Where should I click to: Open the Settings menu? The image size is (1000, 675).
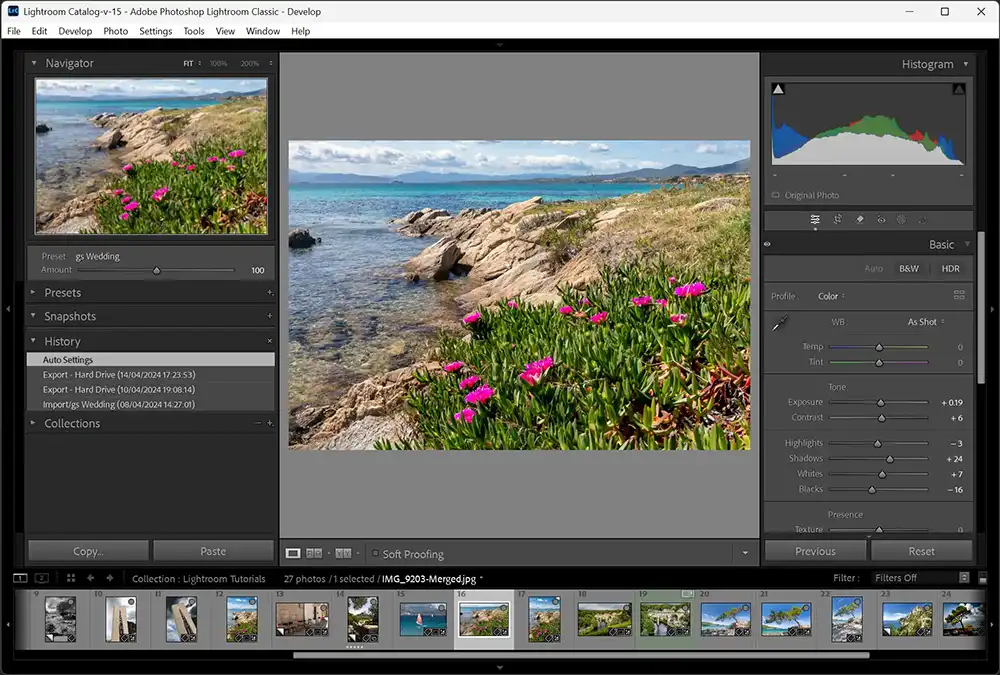tap(155, 31)
